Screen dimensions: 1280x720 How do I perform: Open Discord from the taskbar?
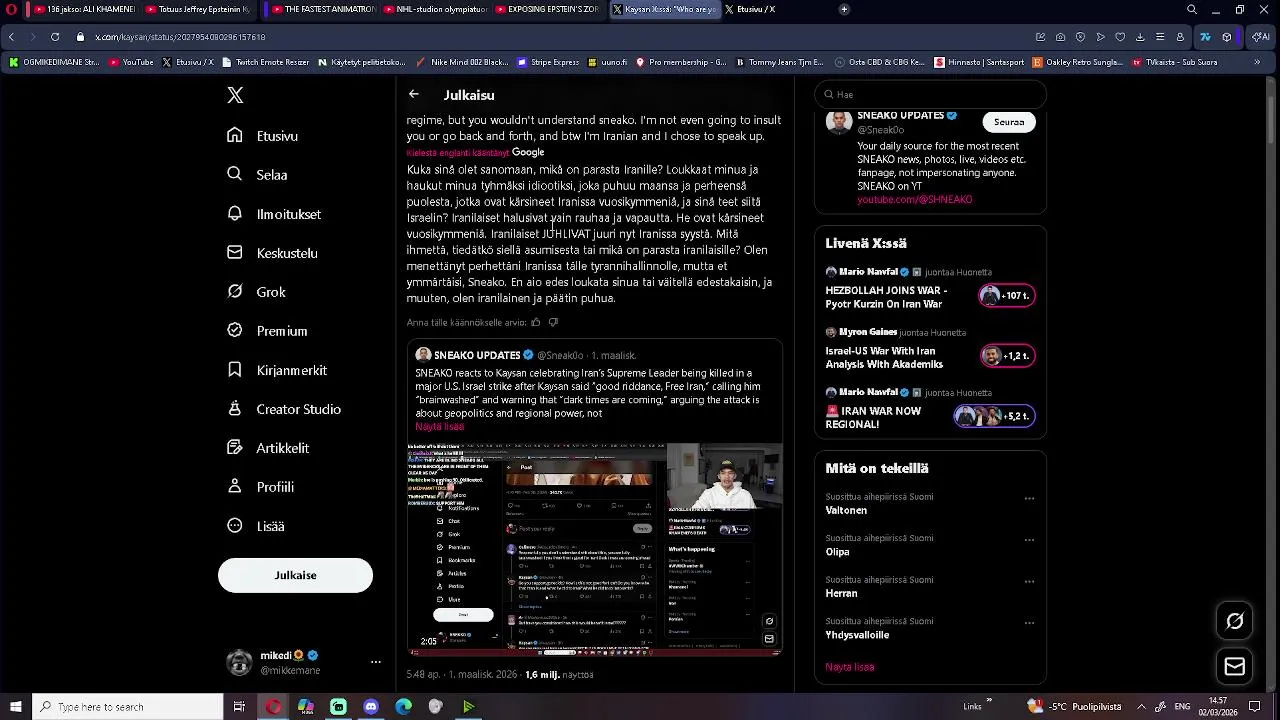(371, 707)
